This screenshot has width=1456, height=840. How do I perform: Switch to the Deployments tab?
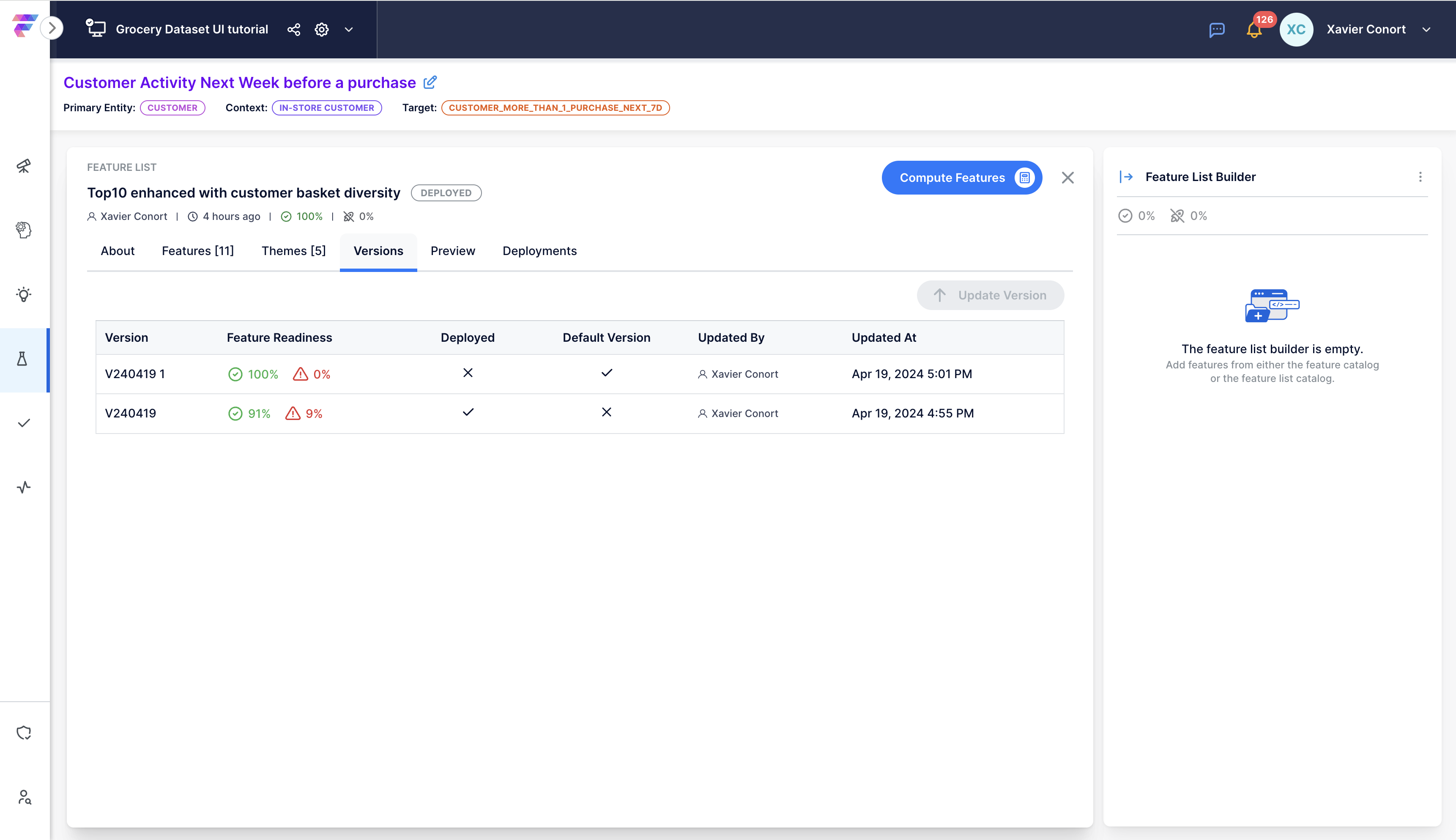click(539, 251)
